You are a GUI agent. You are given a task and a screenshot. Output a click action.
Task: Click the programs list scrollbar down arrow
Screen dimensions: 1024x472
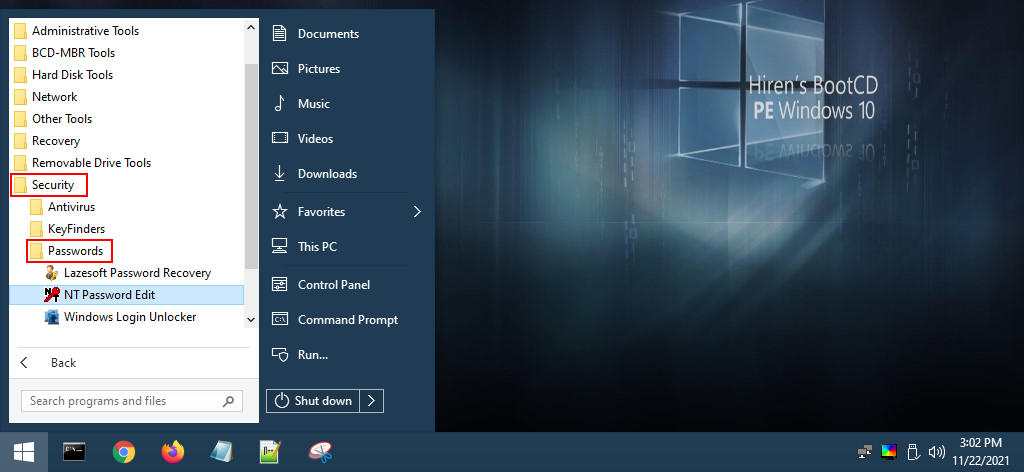(251, 320)
